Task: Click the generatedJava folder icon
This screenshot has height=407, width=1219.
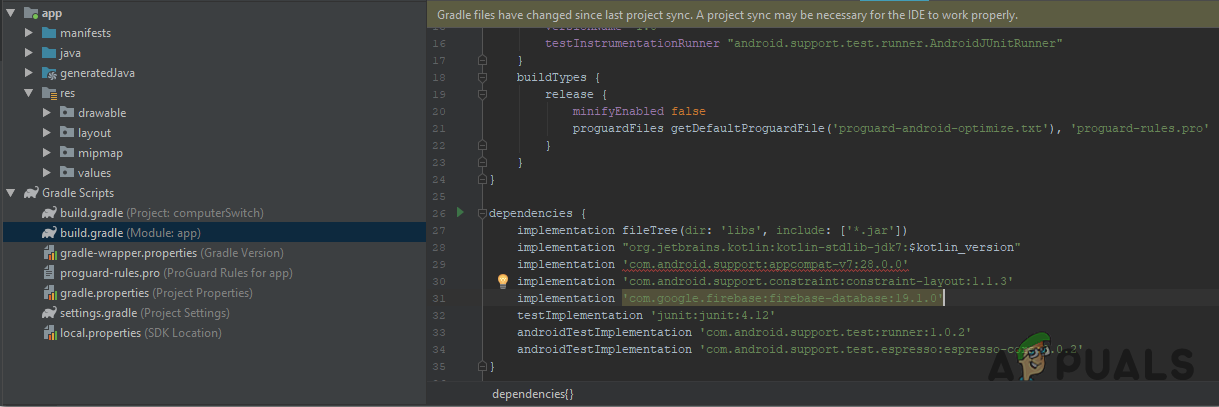Action: tap(49, 73)
